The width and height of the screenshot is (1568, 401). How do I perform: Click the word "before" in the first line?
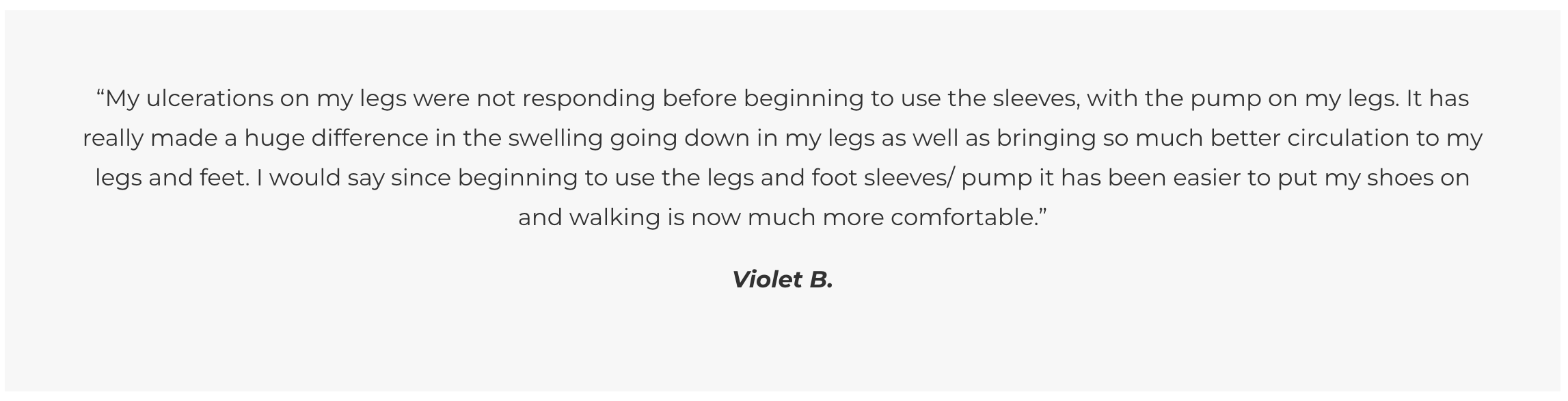(x=699, y=99)
